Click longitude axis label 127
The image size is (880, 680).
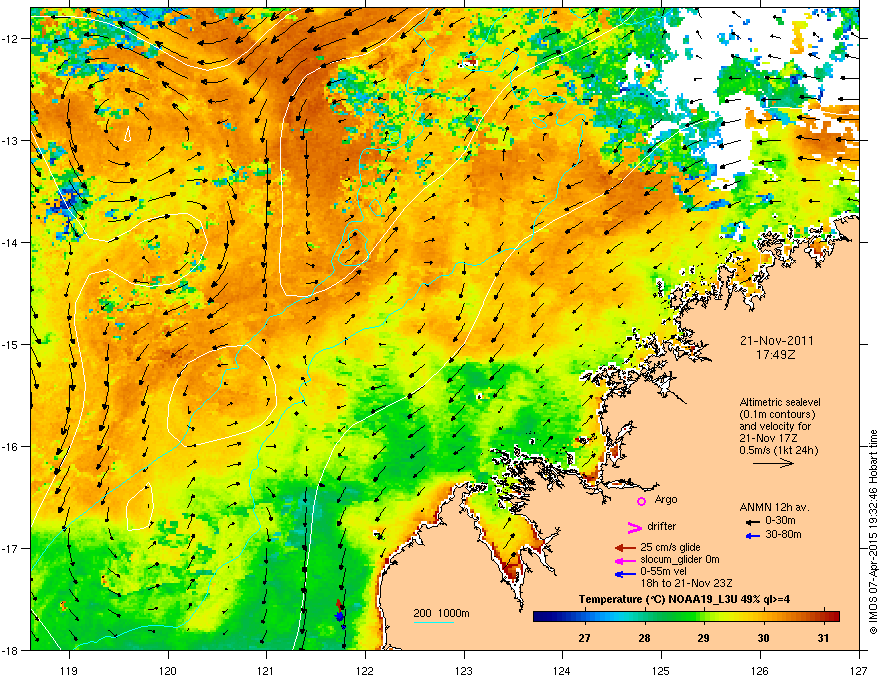click(859, 670)
